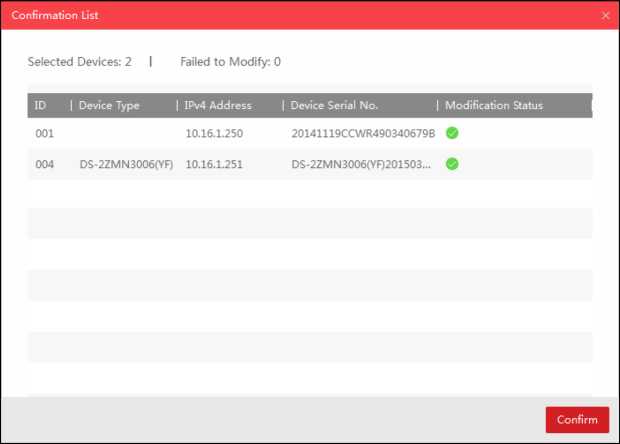Click serial number 20141119CCWR490340679B
620x444 pixels.
(363, 133)
